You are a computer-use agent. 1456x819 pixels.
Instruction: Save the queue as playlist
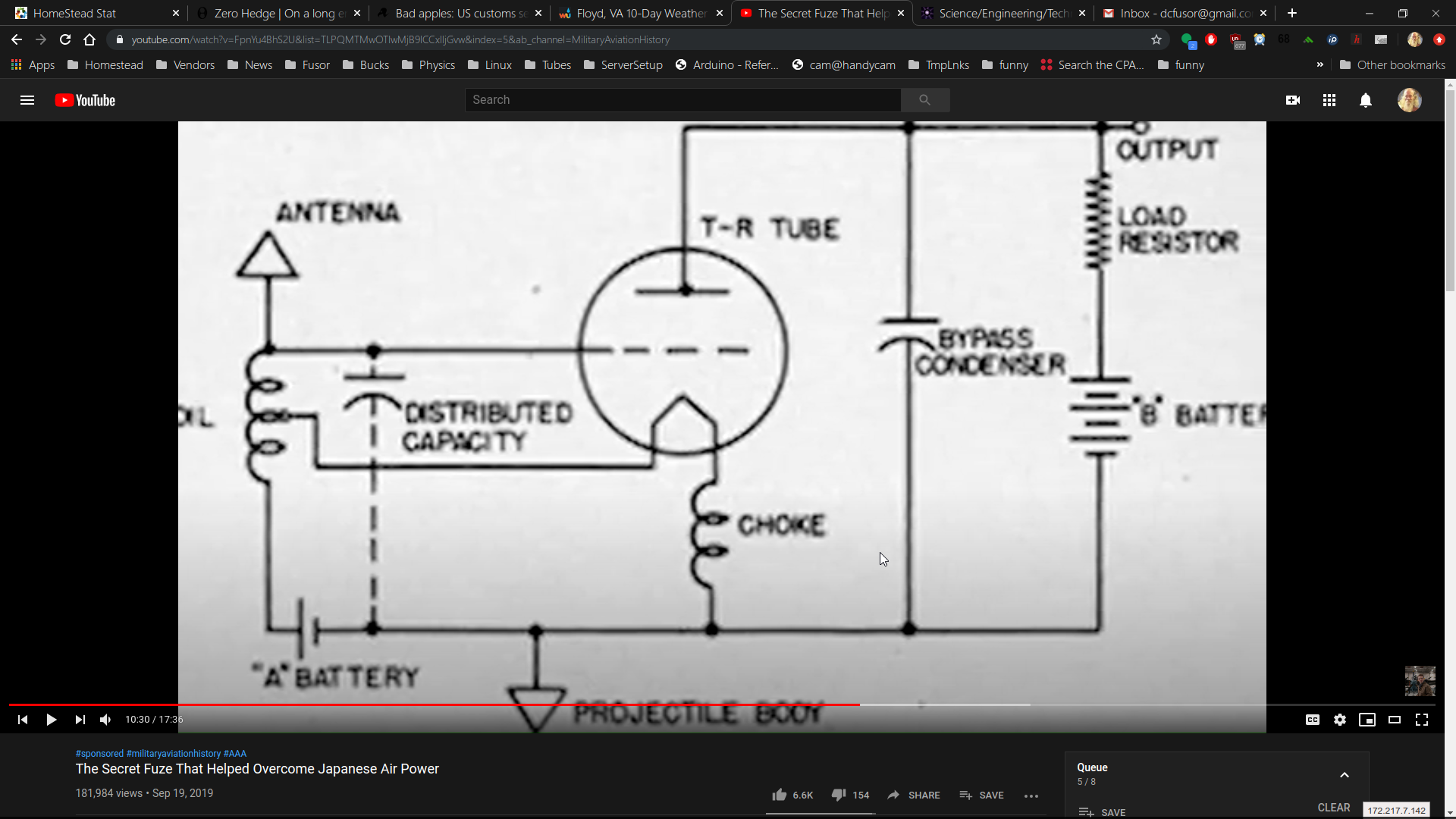tap(1102, 812)
